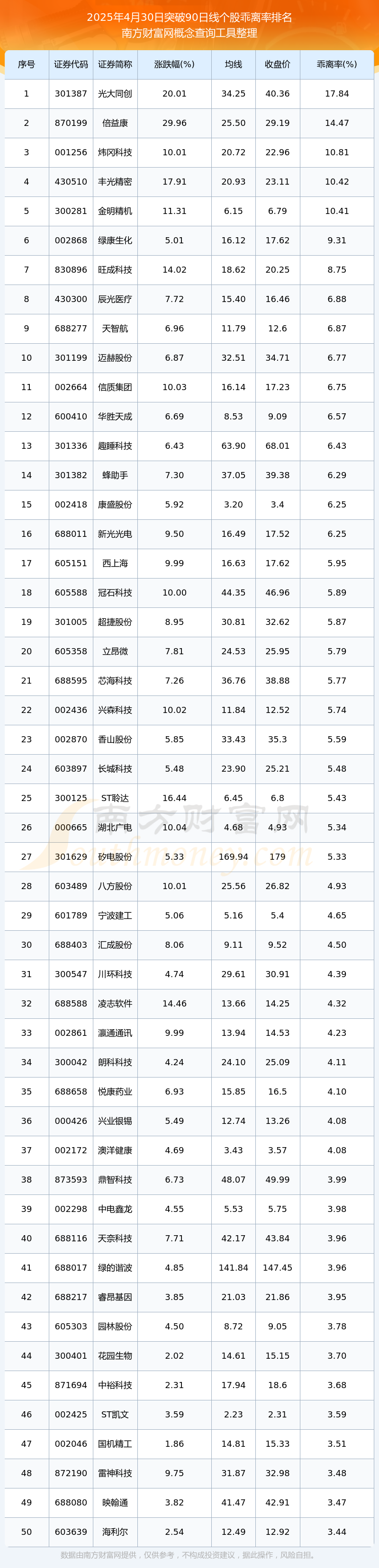Click the '证券简称' column header

coord(115,64)
